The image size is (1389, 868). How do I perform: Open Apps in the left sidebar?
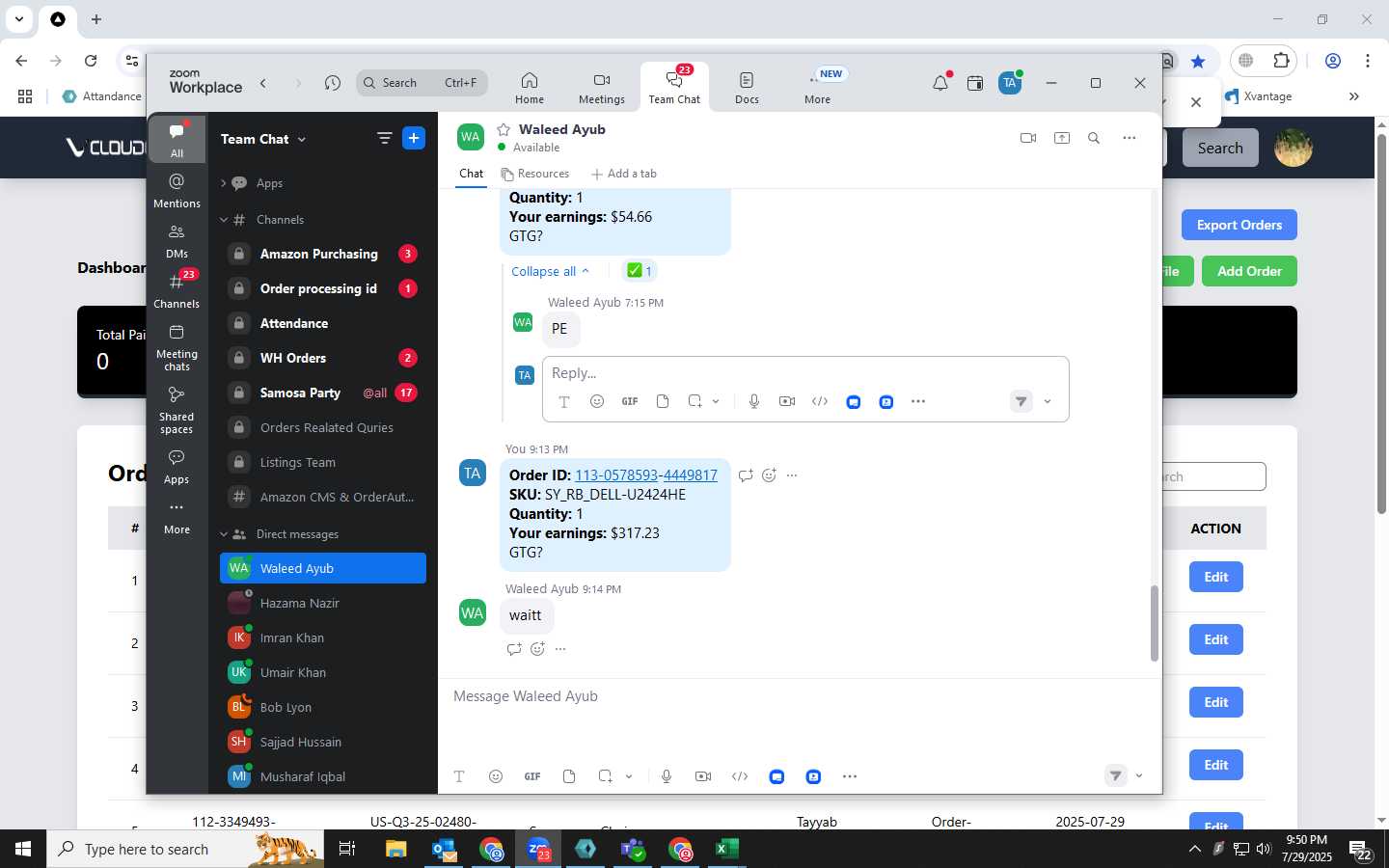tap(177, 466)
